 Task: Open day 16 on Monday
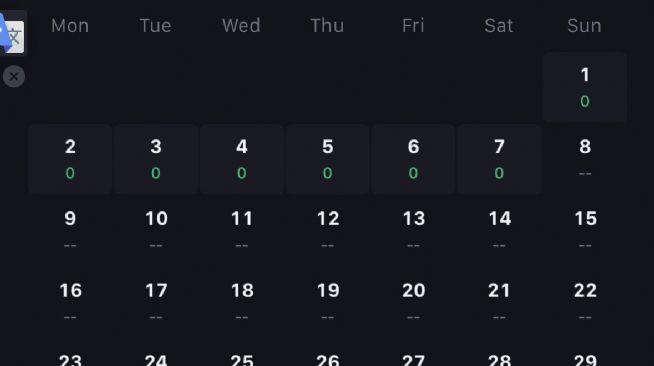70,303
